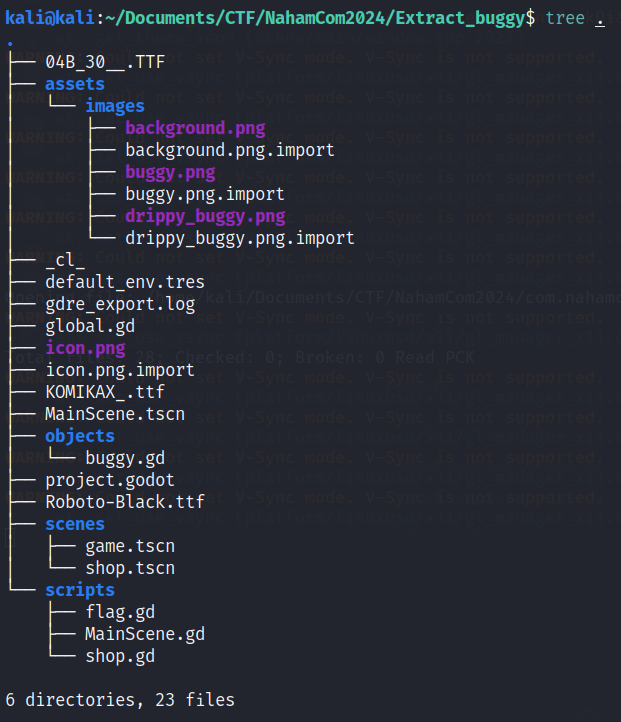Click the tree command text
Screen dimensions: 621x722
(565, 18)
